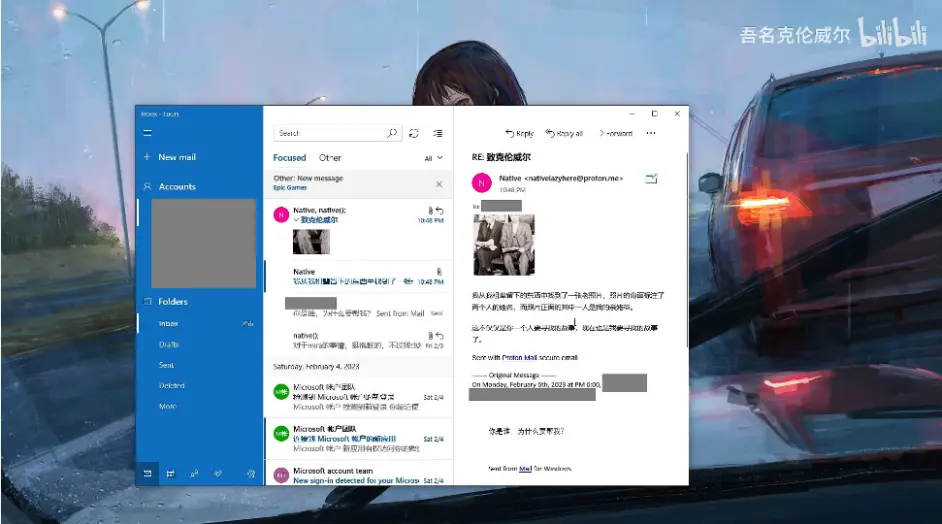
Task: Dismiss the Epic Games new message notification
Action: pyautogui.click(x=439, y=184)
